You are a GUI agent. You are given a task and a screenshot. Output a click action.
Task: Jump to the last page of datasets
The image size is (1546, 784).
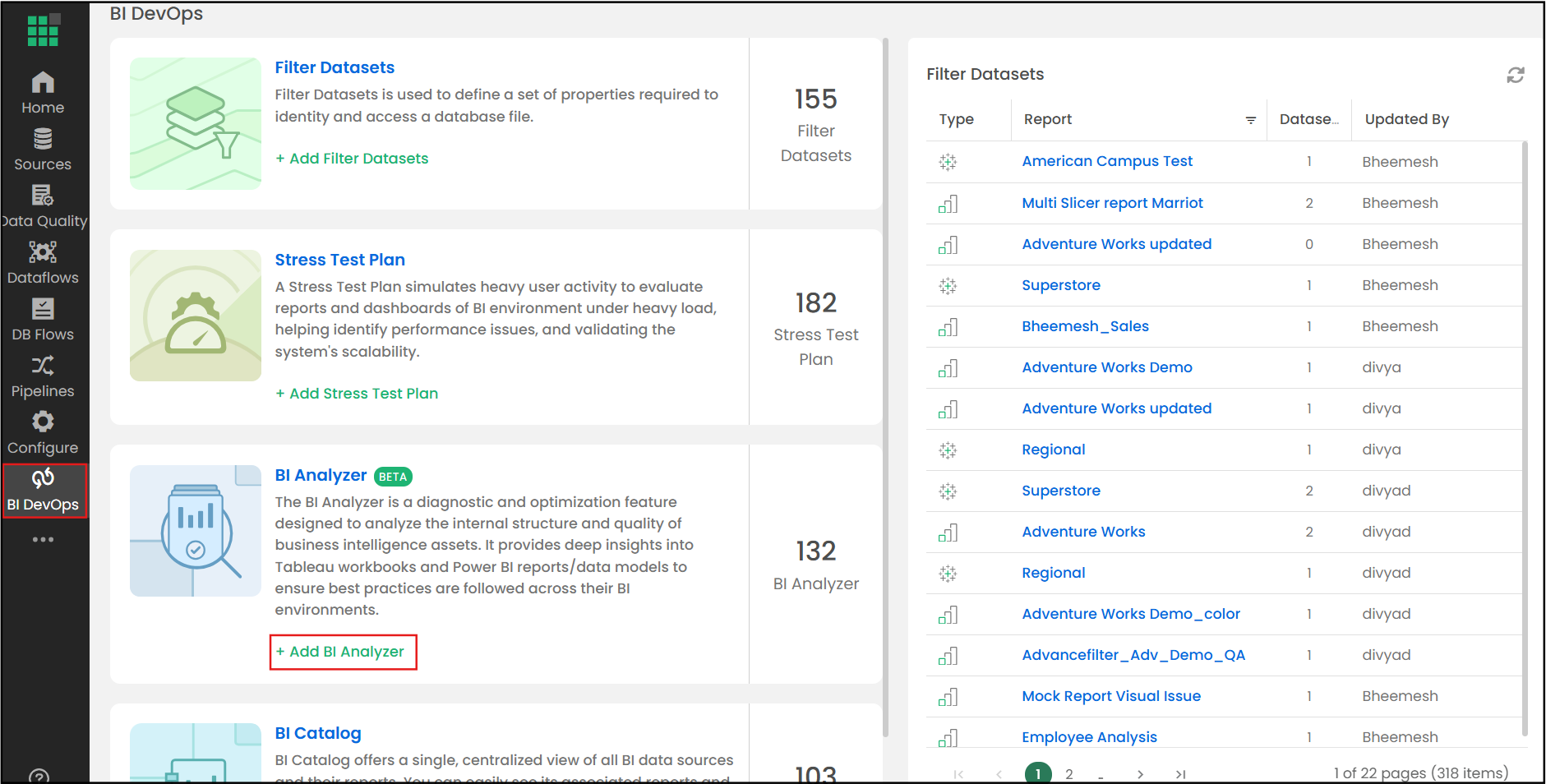point(1180,773)
